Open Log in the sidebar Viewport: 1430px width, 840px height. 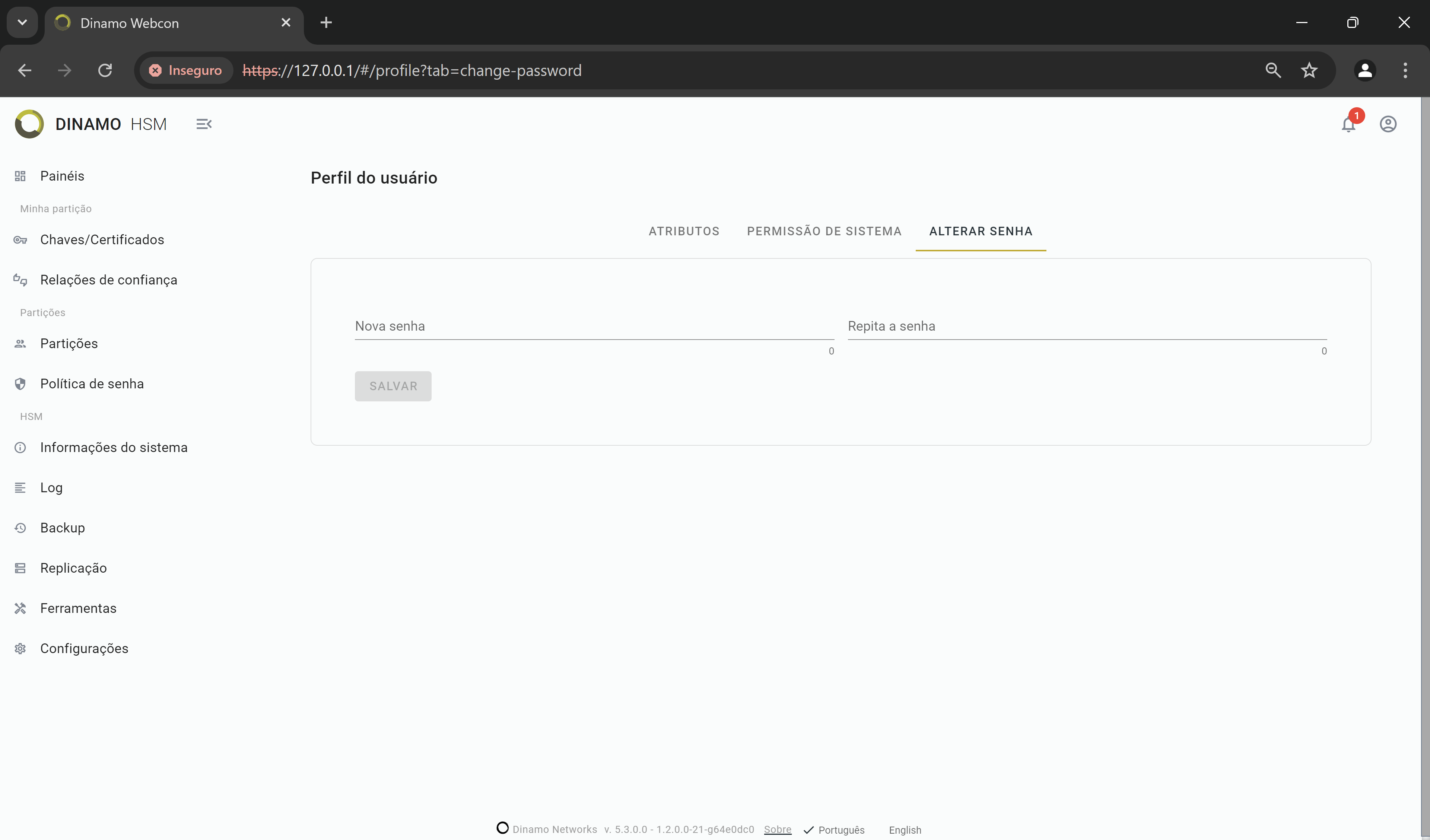[x=52, y=487]
